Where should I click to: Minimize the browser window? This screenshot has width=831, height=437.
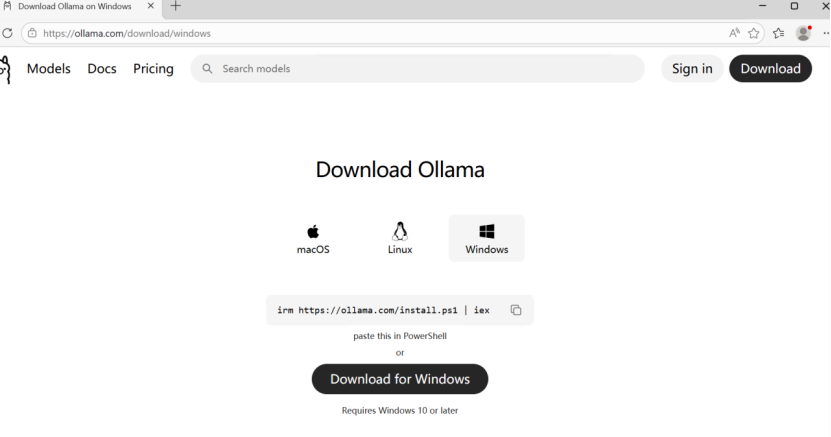point(763,6)
